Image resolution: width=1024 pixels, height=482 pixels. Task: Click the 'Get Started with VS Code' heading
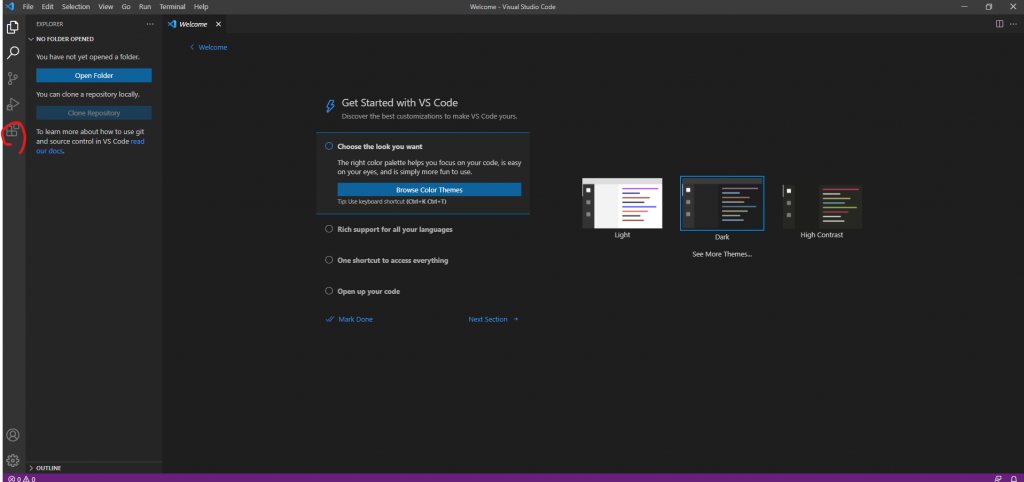[x=400, y=103]
